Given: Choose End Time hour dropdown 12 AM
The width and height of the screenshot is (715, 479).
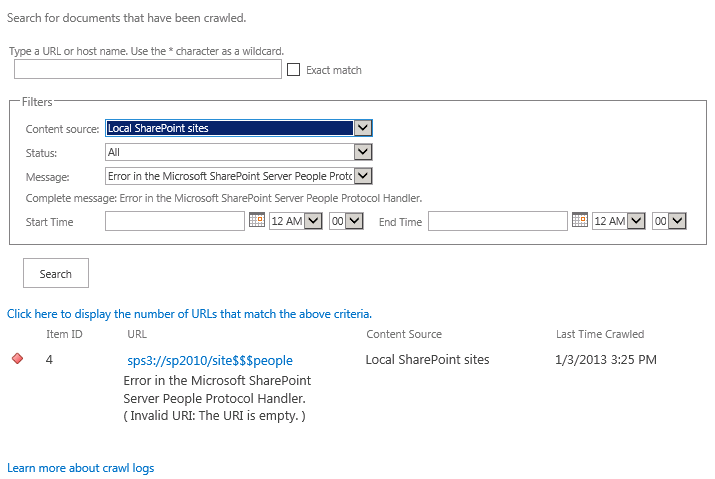Looking at the screenshot, I should [619, 221].
